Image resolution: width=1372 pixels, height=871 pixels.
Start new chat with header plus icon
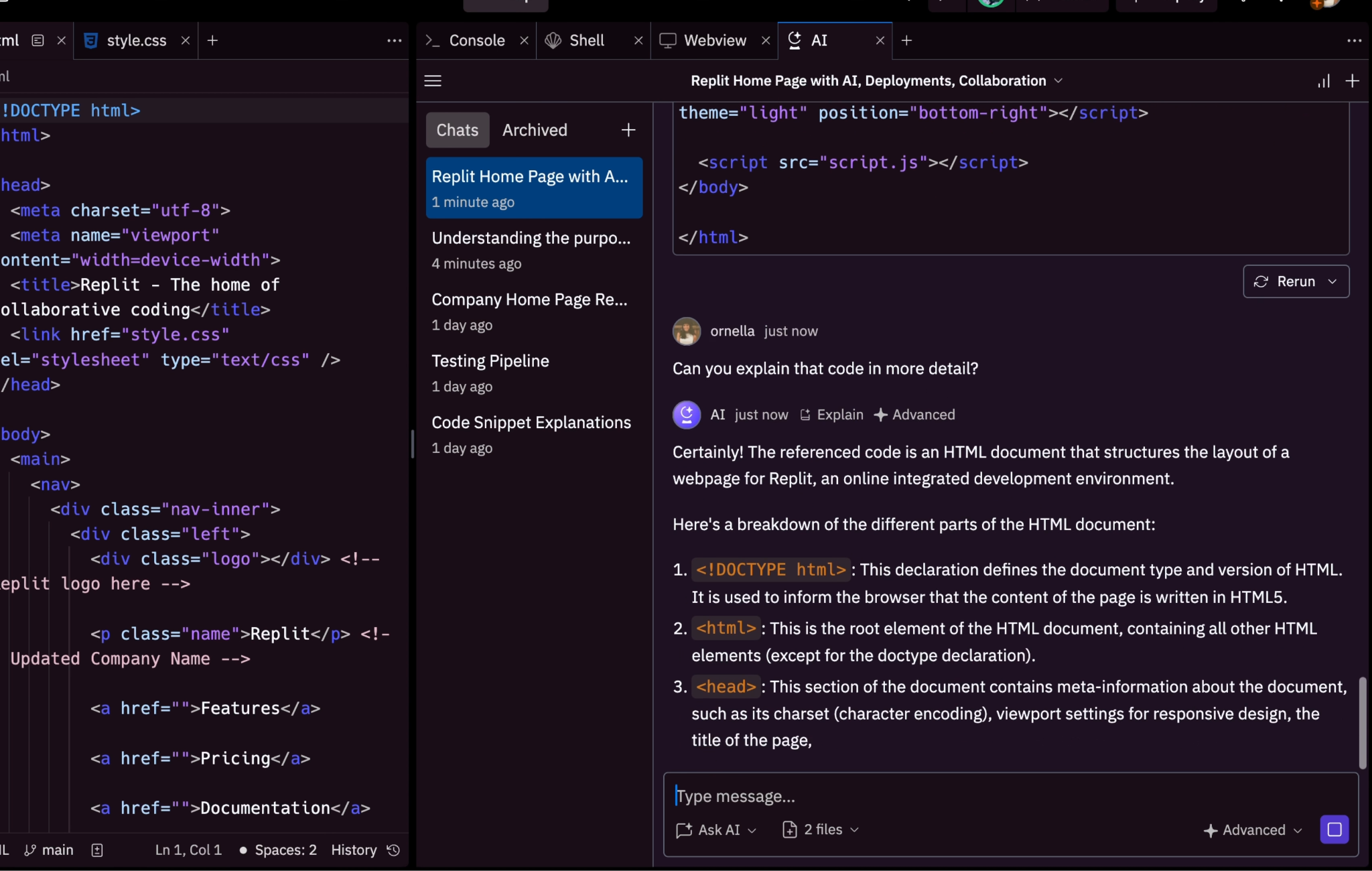[1353, 81]
